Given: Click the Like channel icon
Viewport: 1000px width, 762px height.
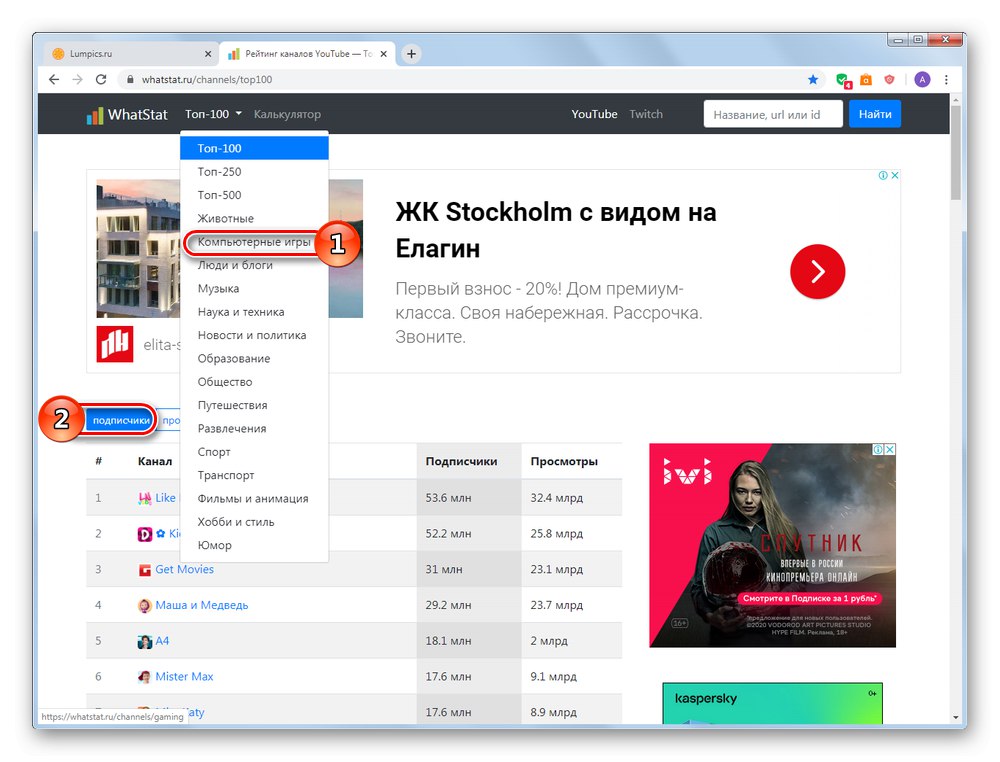Looking at the screenshot, I should (x=145, y=498).
